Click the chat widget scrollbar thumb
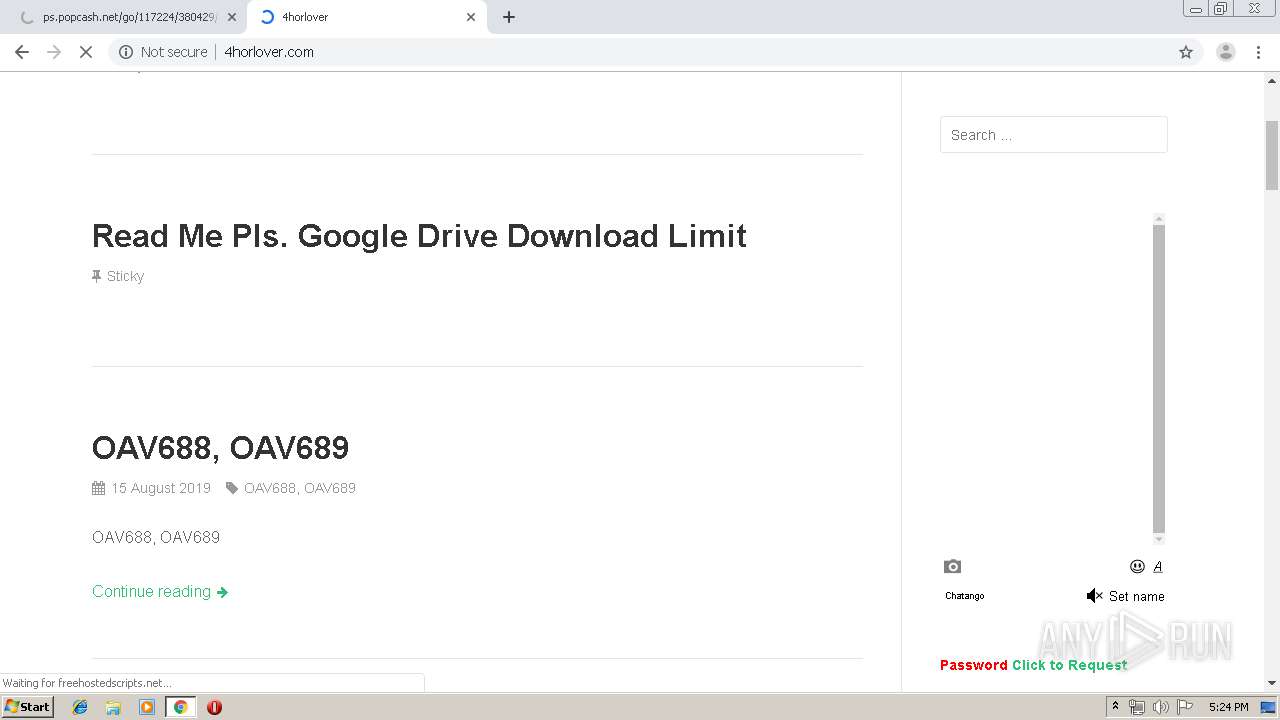The height and width of the screenshot is (720, 1280). click(x=1159, y=378)
